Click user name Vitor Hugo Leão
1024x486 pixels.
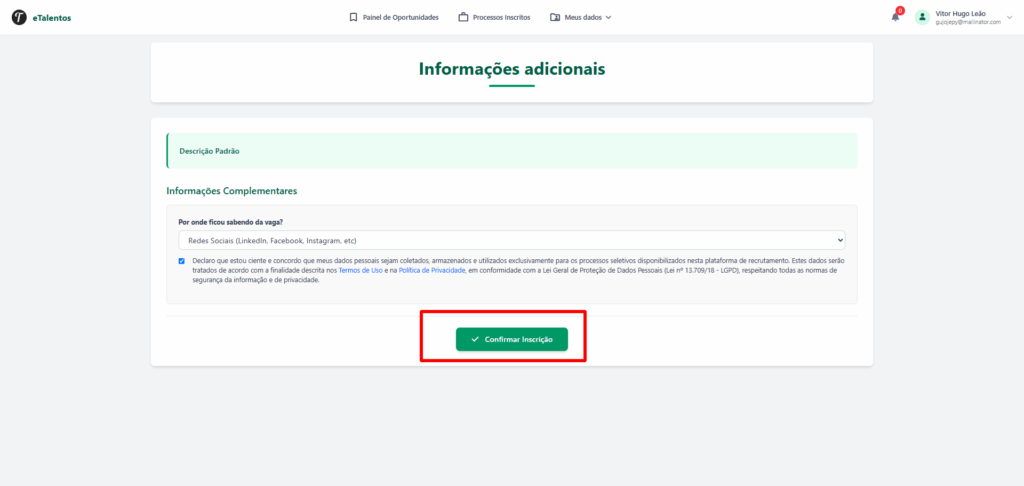(961, 13)
